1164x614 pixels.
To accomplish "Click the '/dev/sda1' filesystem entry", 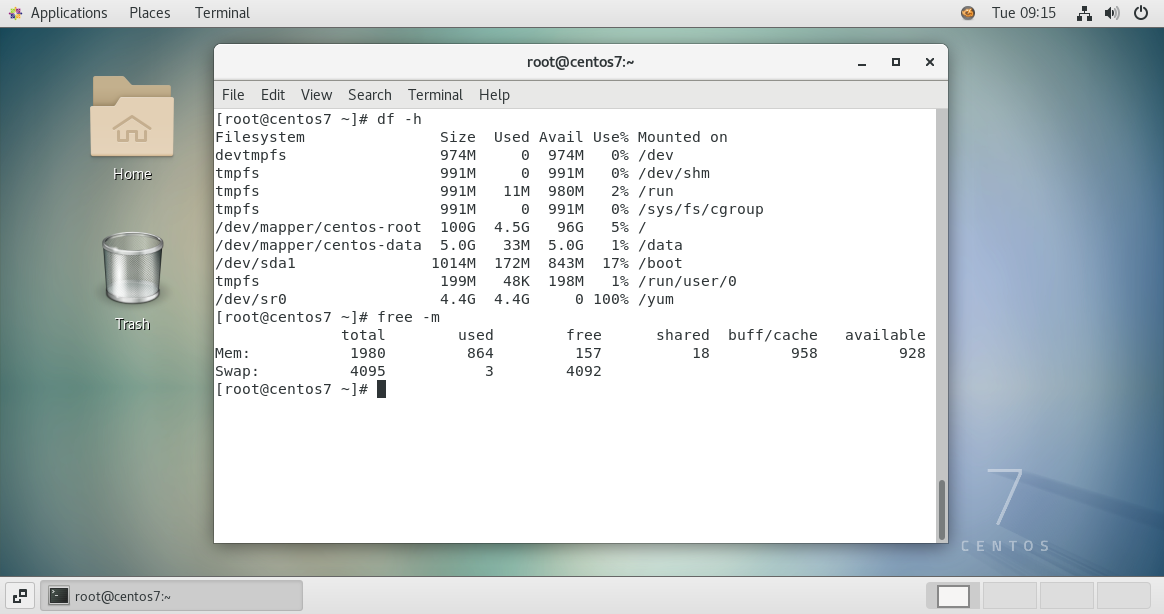I will pos(255,263).
